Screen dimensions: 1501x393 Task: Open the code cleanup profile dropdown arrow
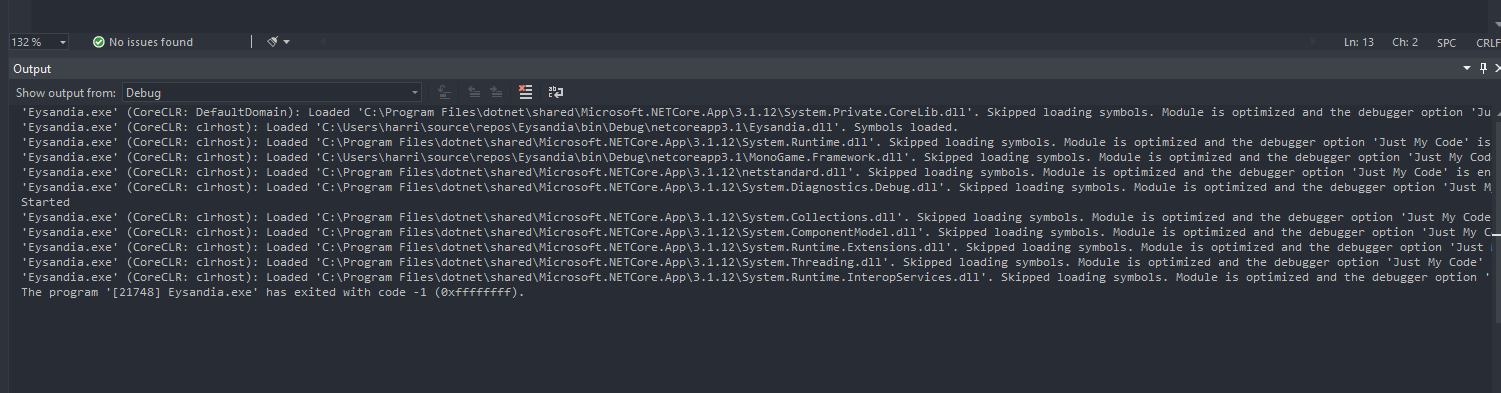(x=287, y=42)
